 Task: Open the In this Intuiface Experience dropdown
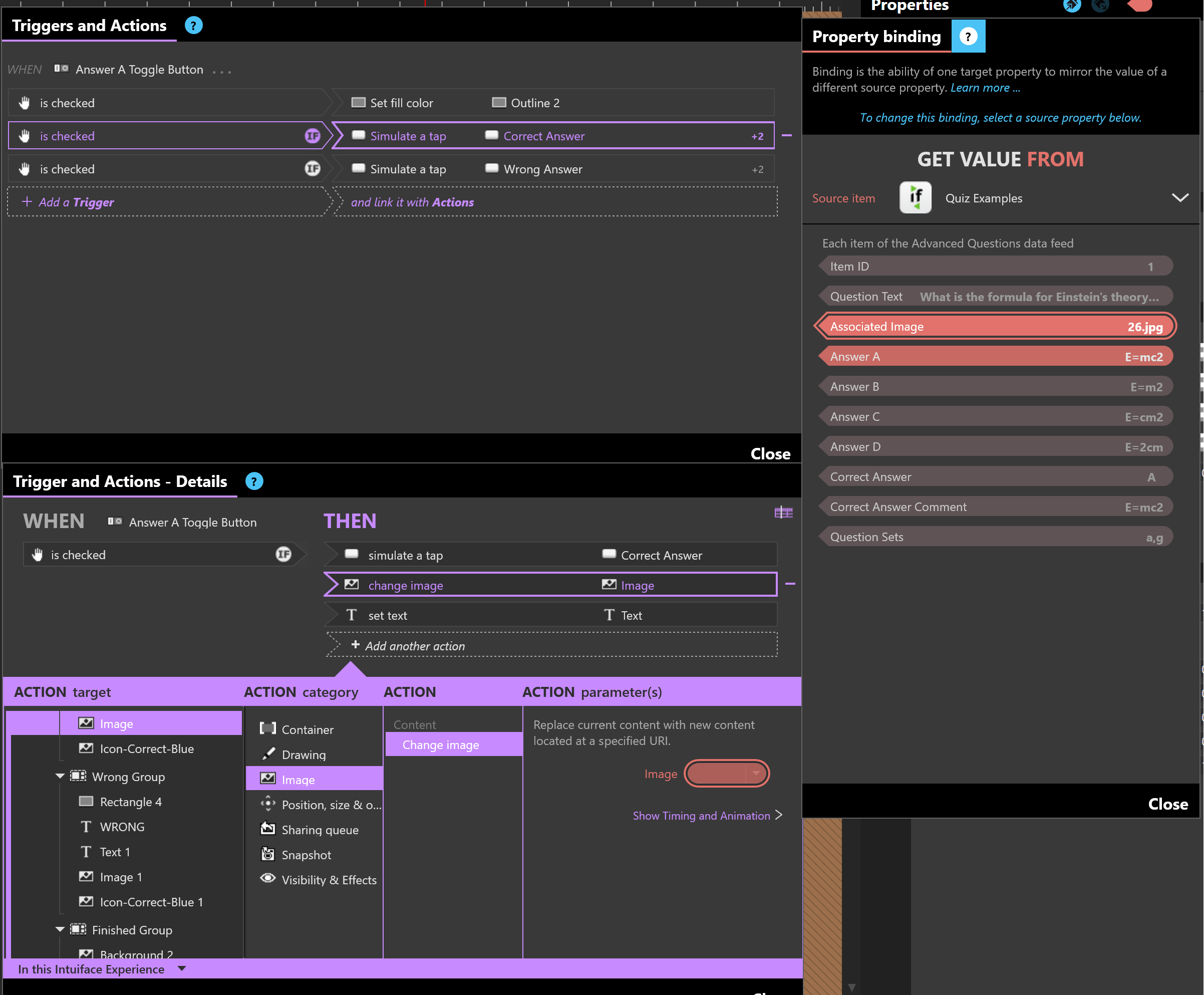point(182,969)
